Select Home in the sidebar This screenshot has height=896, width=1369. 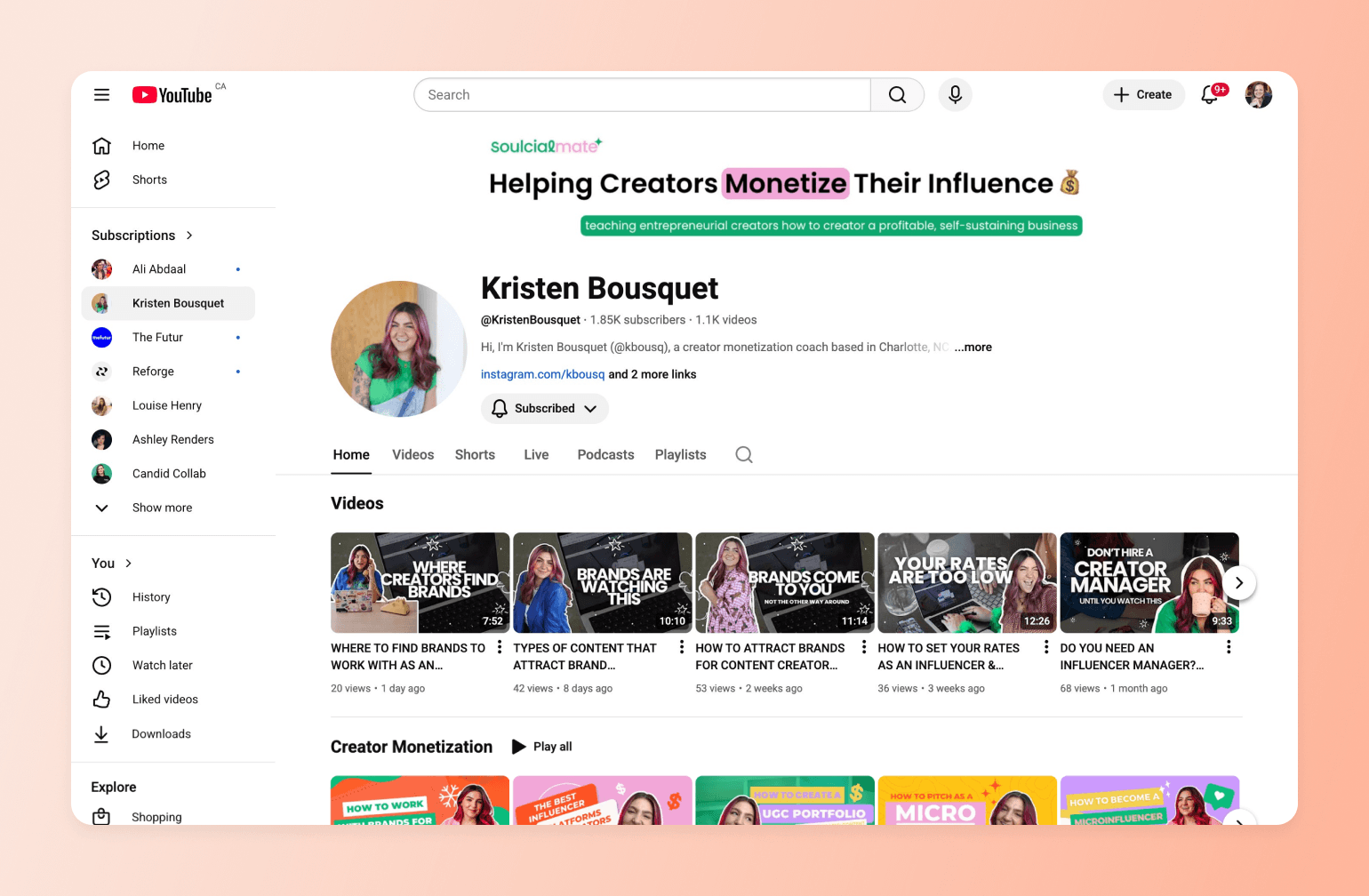(x=148, y=145)
